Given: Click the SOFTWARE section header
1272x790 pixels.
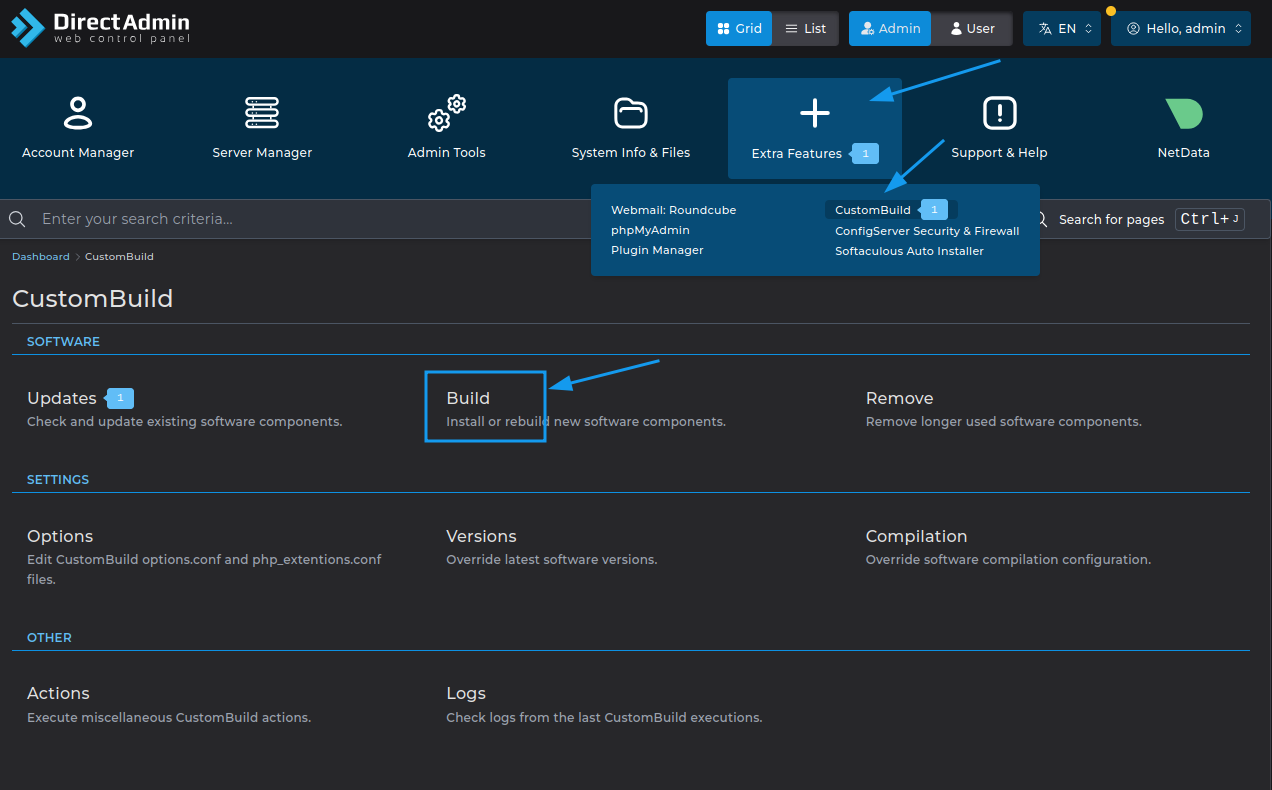Looking at the screenshot, I should (63, 342).
